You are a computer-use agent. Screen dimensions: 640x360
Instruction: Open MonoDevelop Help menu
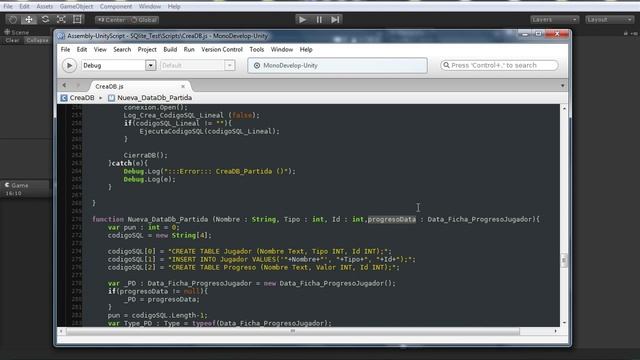(x=306, y=49)
